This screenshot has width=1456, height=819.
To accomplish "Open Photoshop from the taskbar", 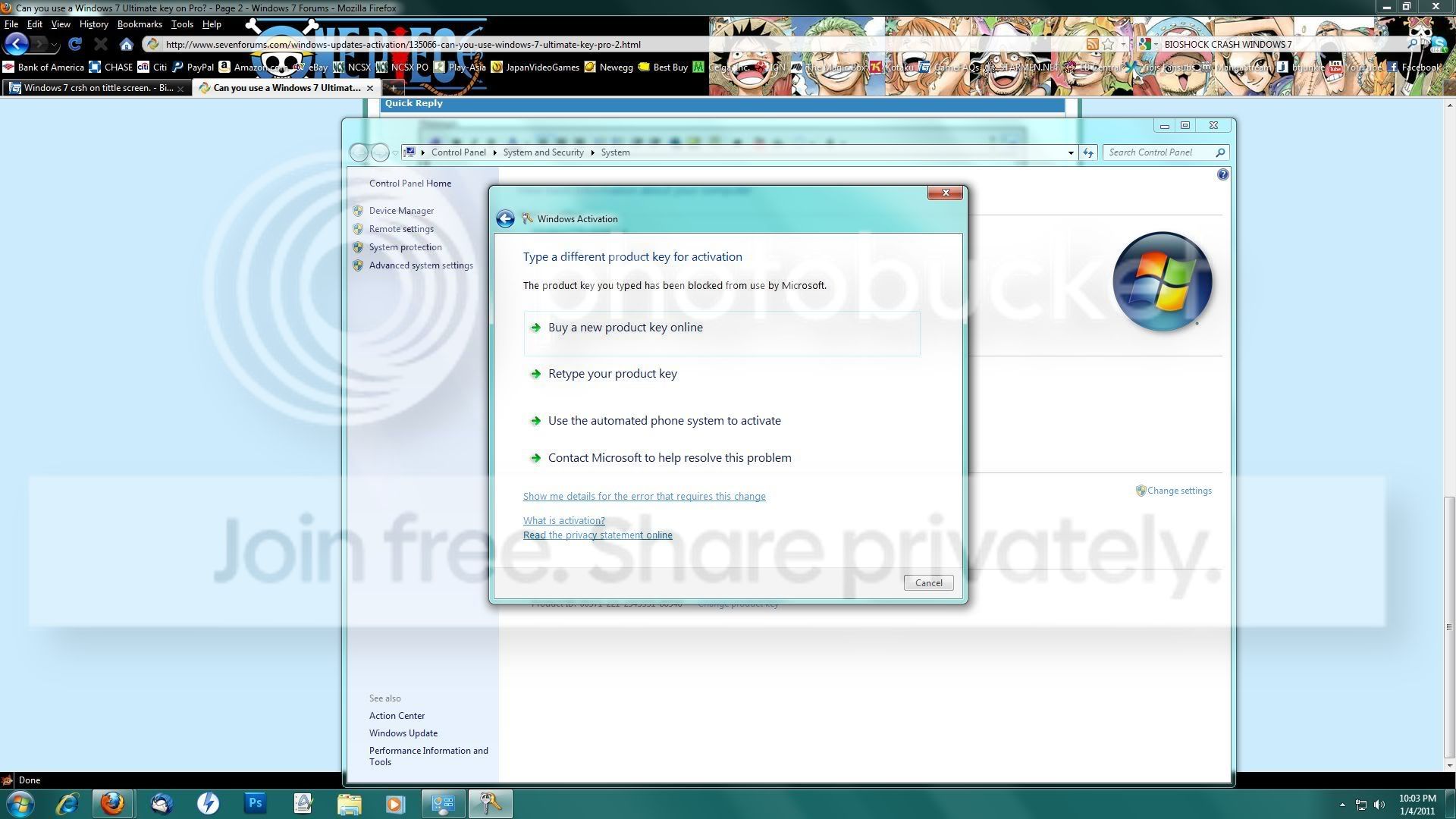I will pyautogui.click(x=256, y=803).
